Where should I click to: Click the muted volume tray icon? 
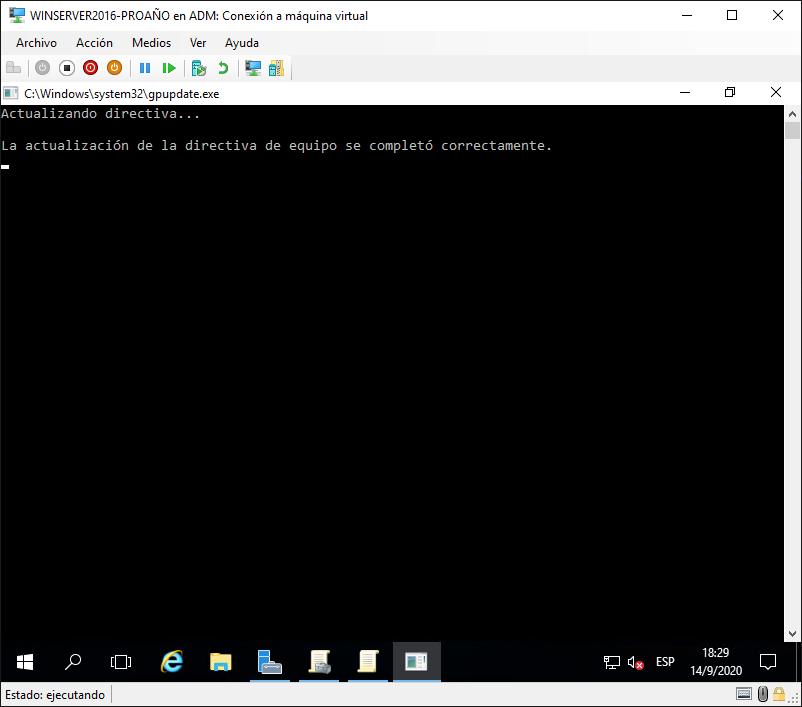pyautogui.click(x=635, y=662)
